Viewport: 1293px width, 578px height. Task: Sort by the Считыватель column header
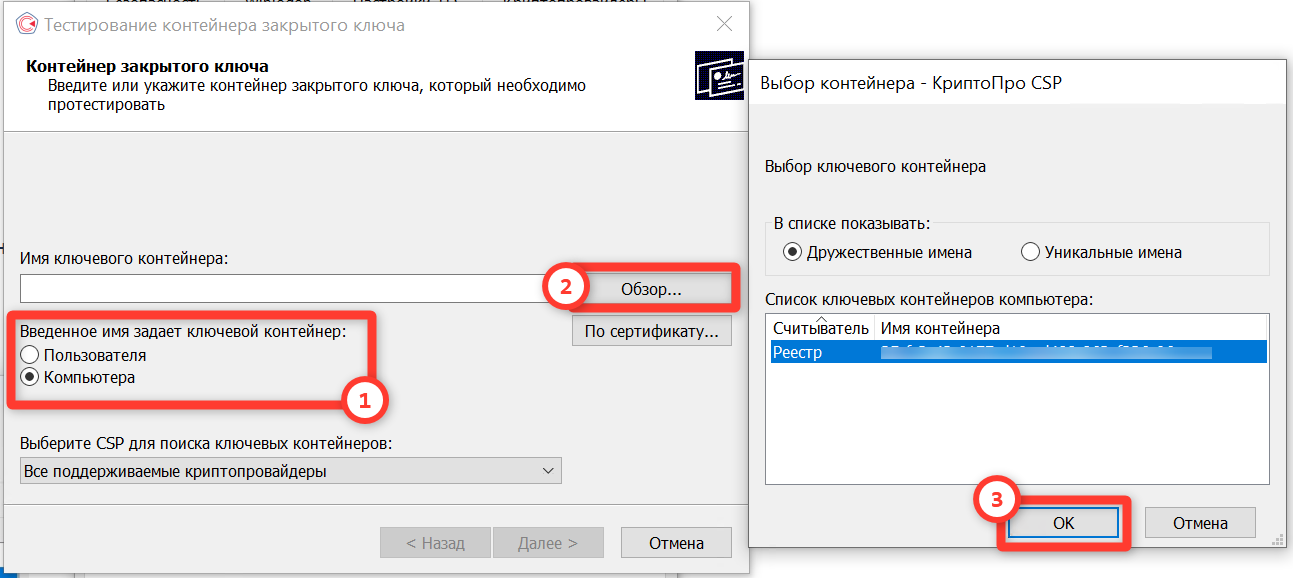pyautogui.click(x=822, y=328)
